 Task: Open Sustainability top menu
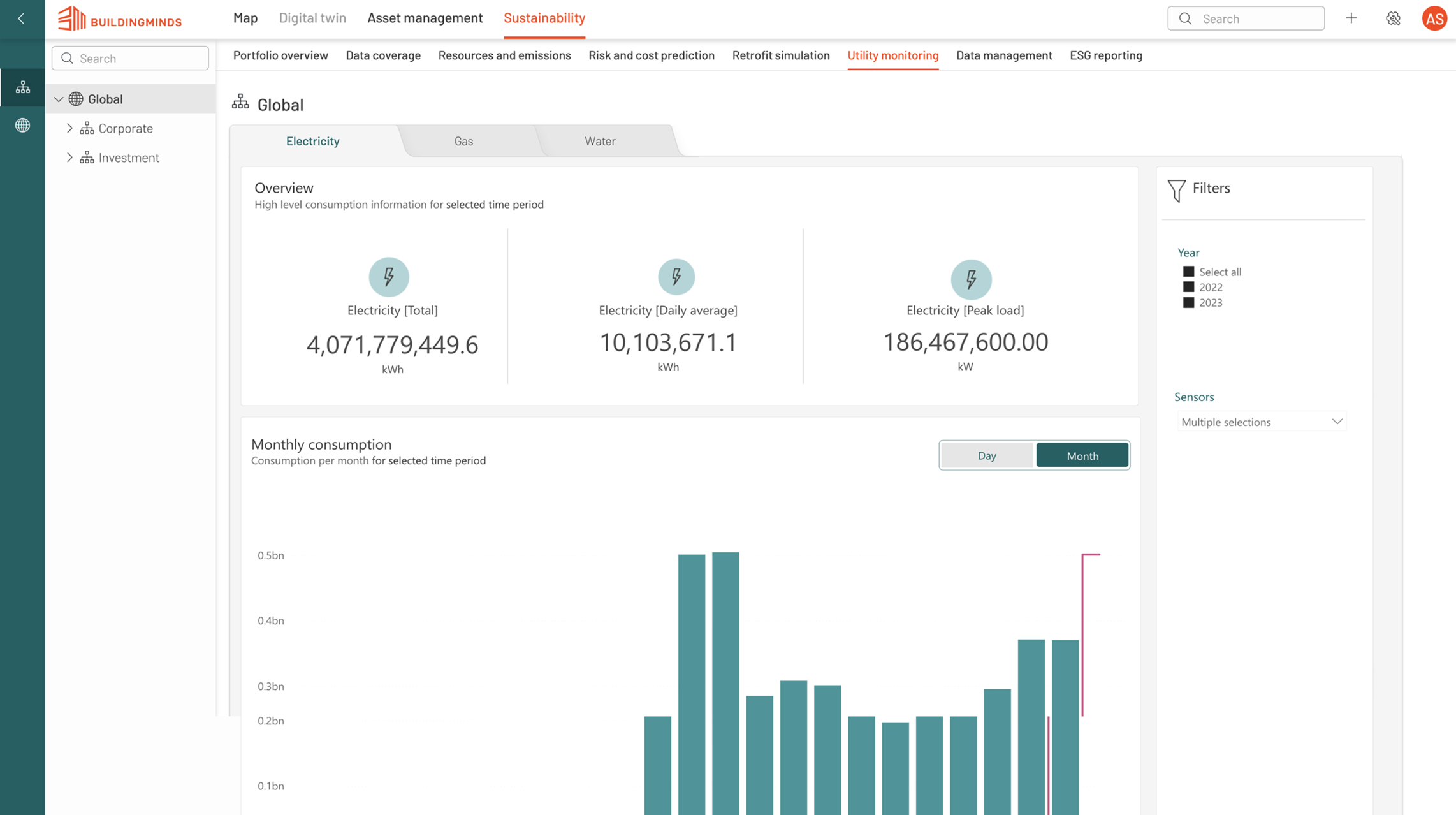[544, 18]
